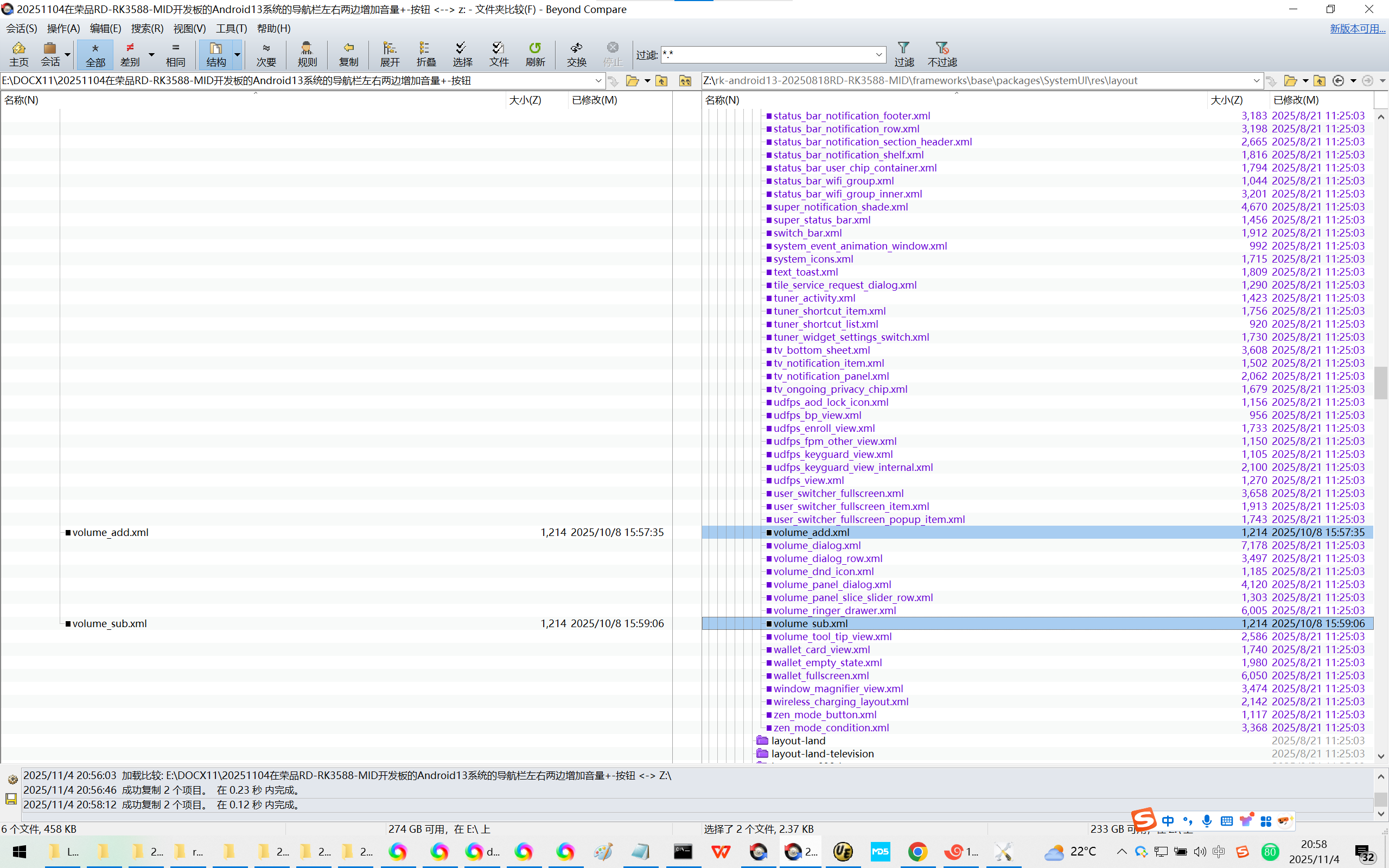
Task: Open the Tools (工具) menu
Action: tap(231, 28)
